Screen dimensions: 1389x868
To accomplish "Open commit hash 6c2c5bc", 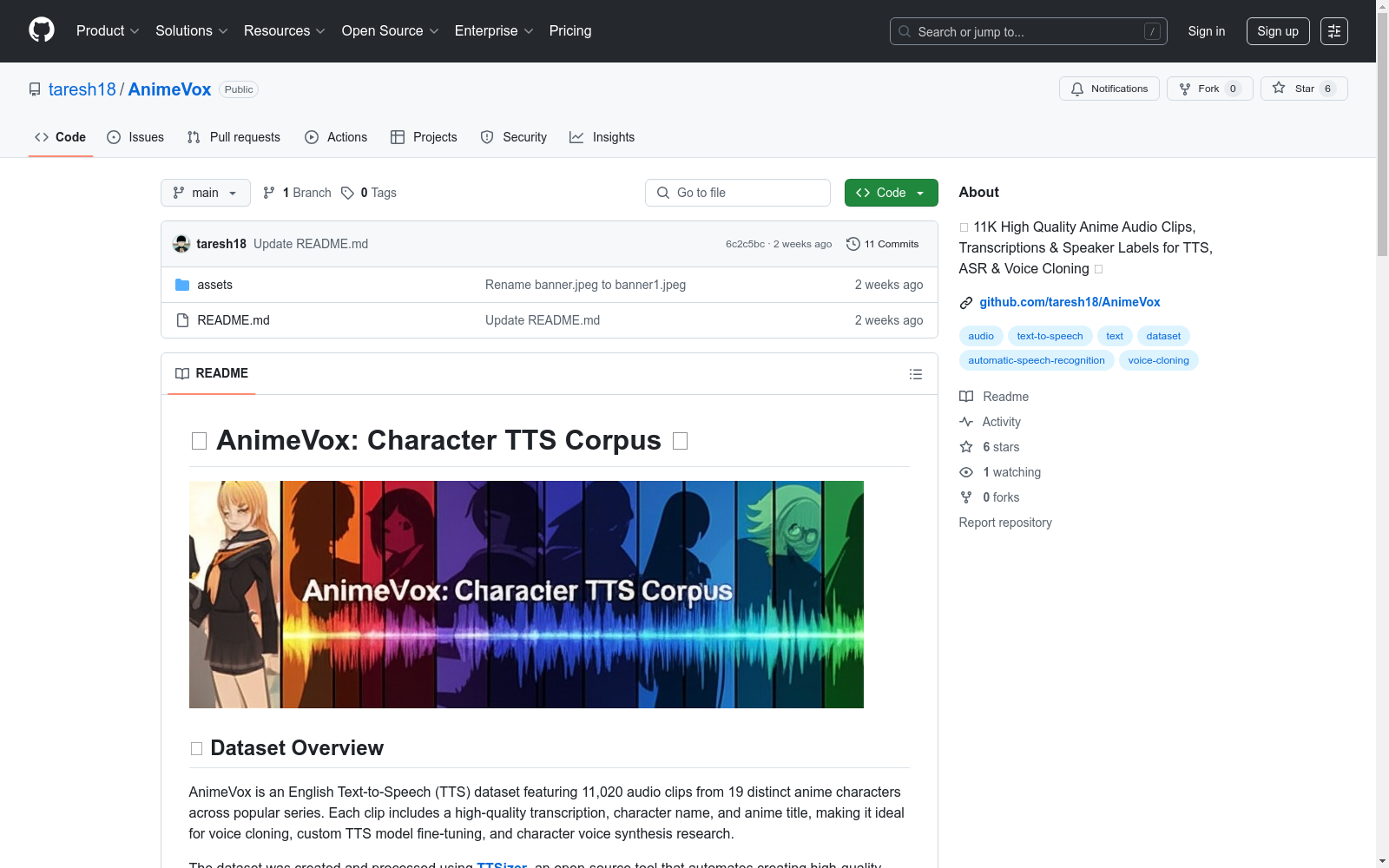I will (x=745, y=244).
